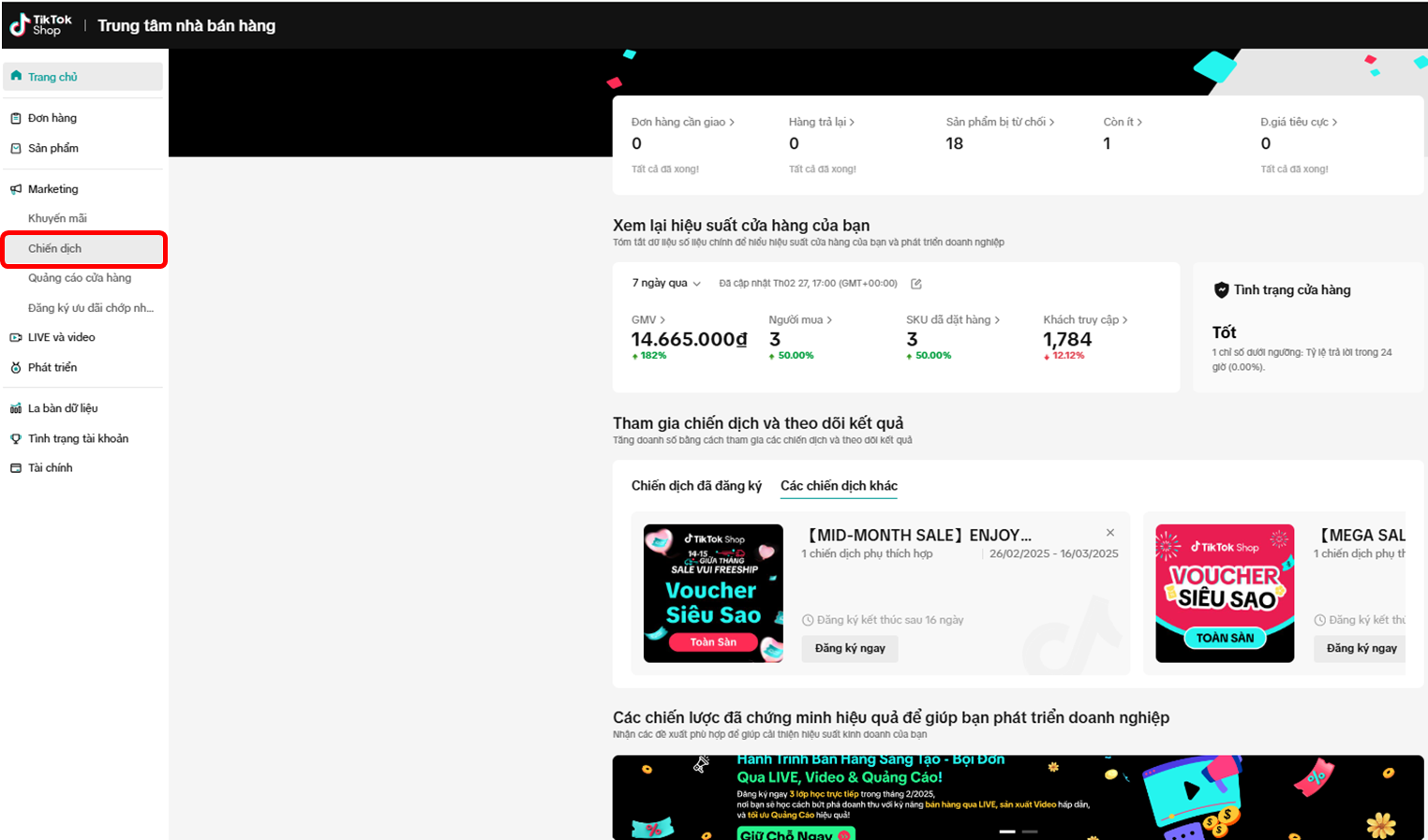The height and width of the screenshot is (840, 1428).
Task: Click the MEGA SALE campaign title
Action: tap(1361, 536)
